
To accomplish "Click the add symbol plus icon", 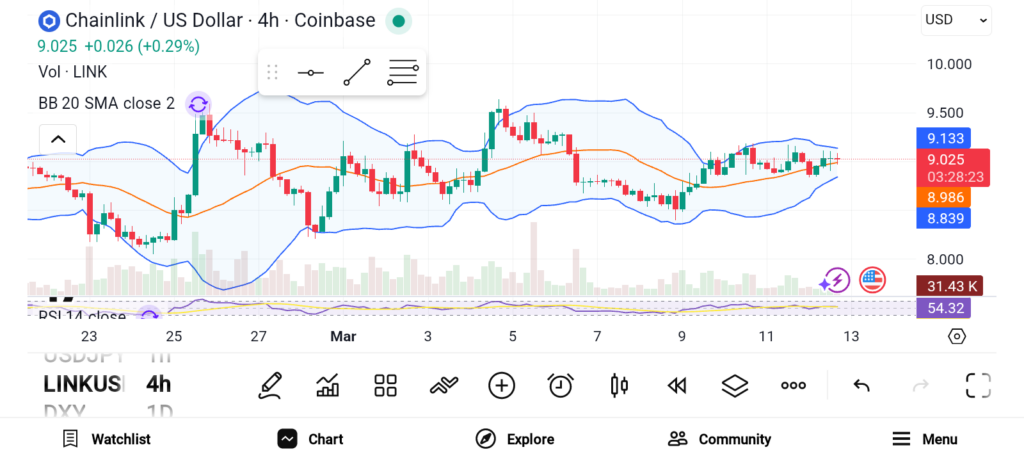I will (x=501, y=385).
